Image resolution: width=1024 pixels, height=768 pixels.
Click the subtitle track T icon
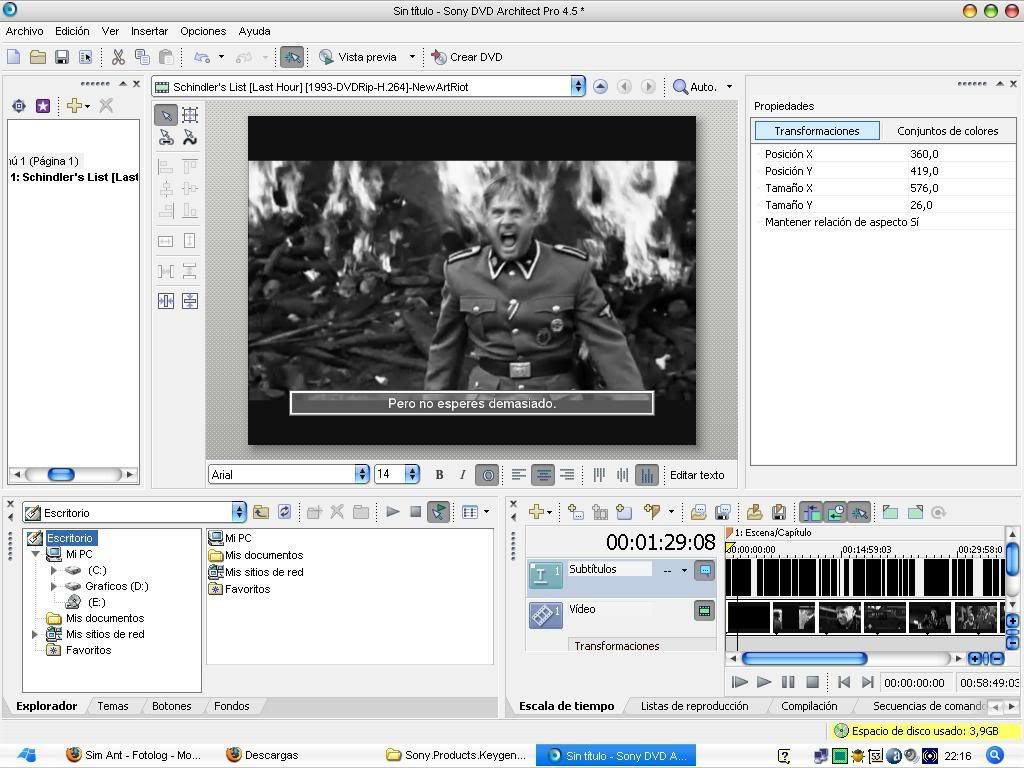pyautogui.click(x=544, y=574)
